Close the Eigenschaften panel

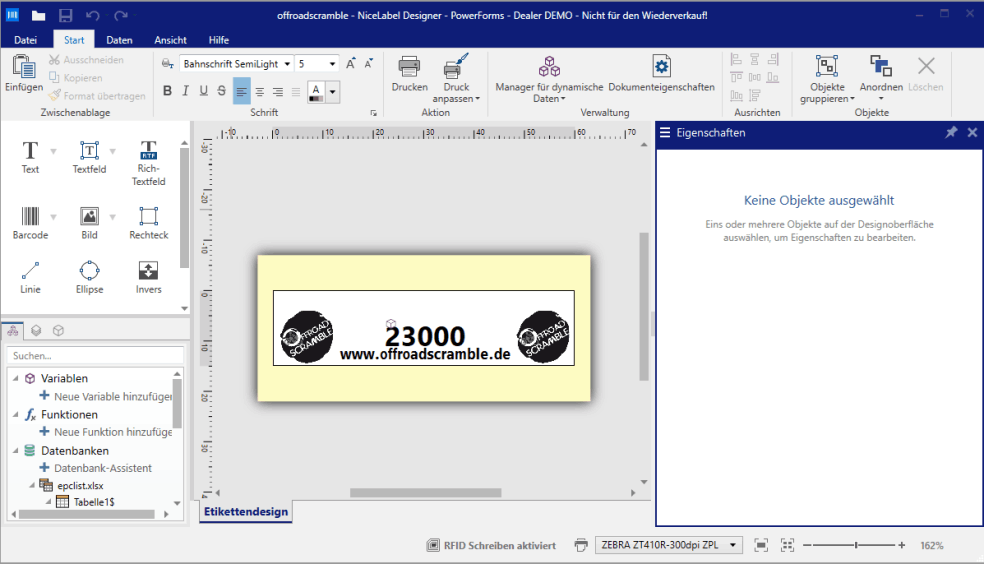pos(972,132)
